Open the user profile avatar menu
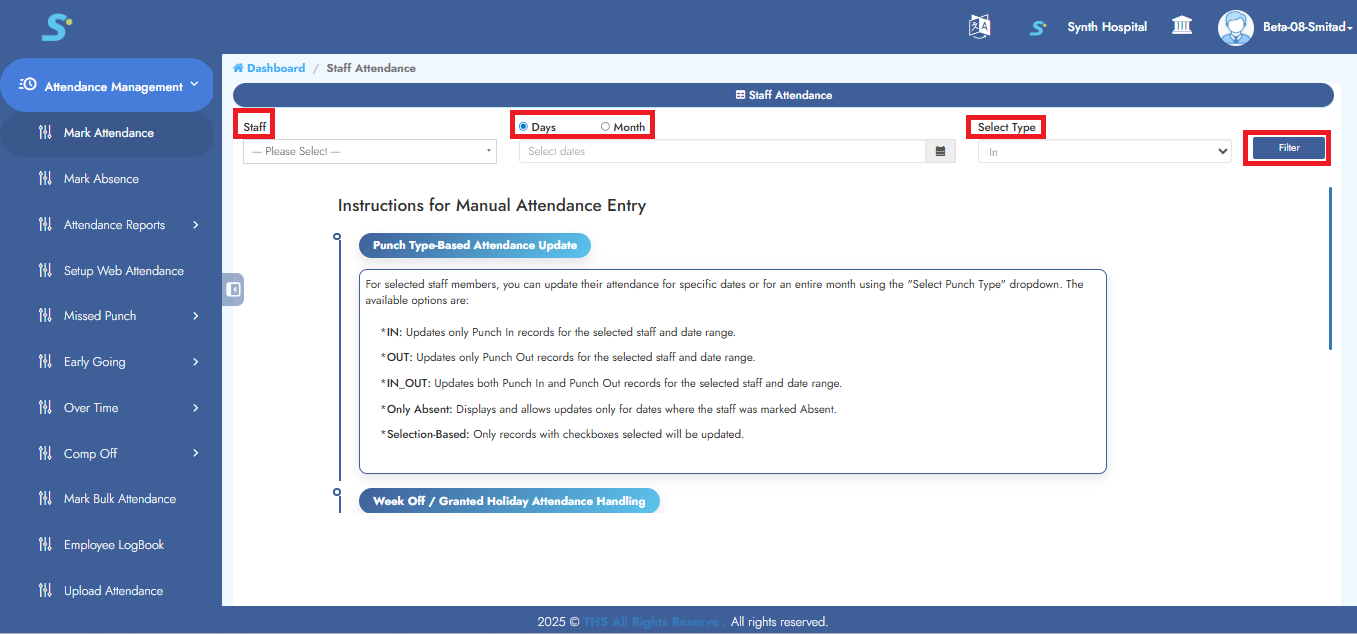Screen dimensions: 1357x634 1235,27
